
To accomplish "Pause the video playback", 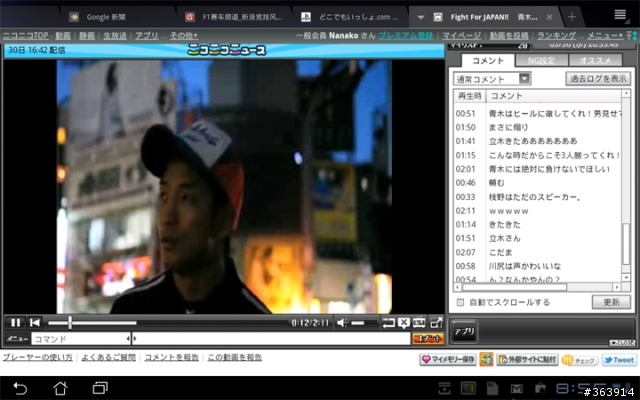I will pos(15,323).
